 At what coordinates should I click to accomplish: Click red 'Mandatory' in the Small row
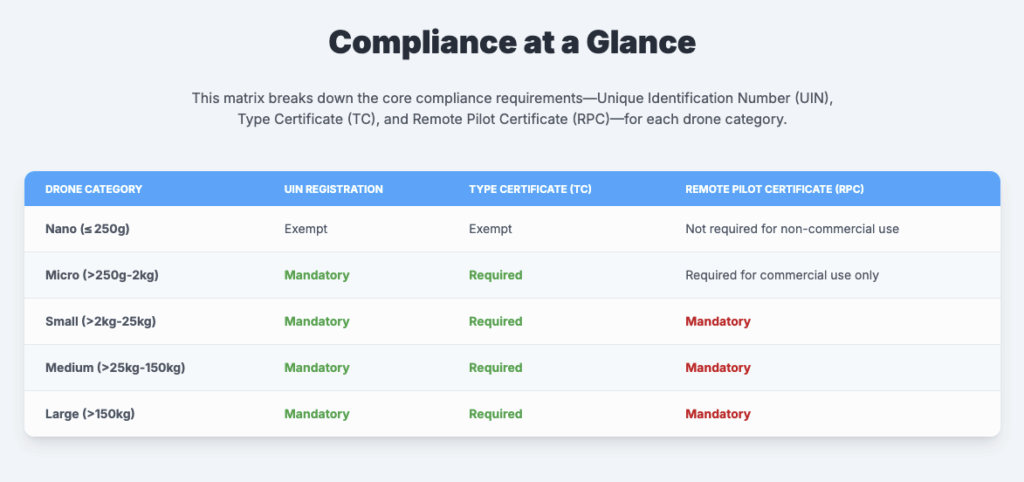[x=718, y=321]
